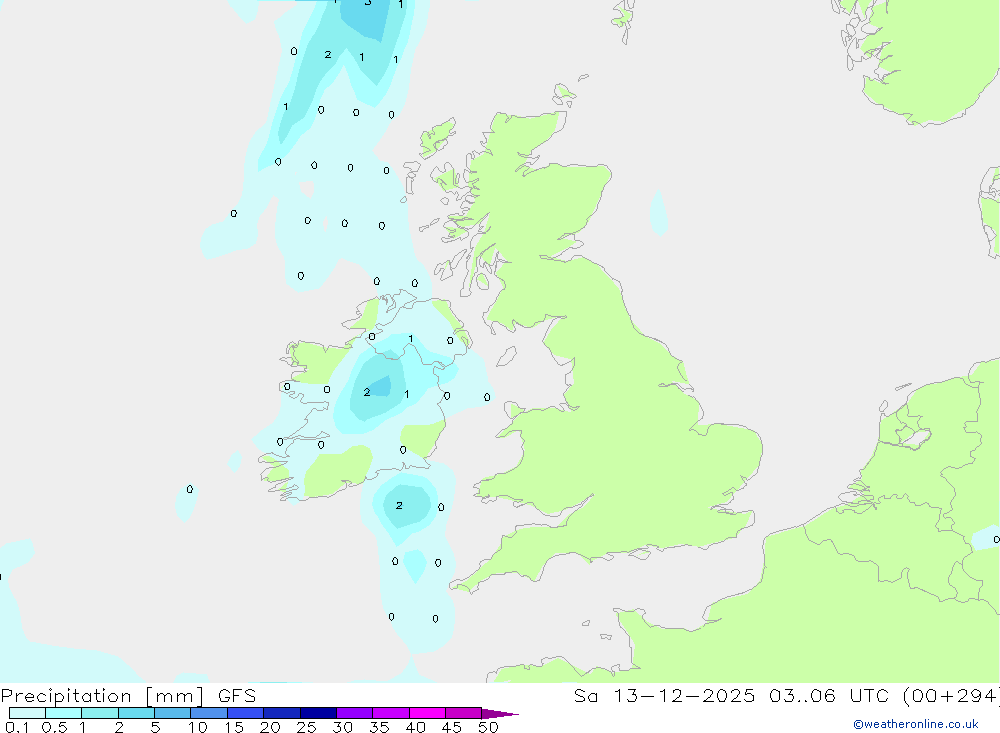The image size is (1000, 733).
Task: Select the "20" legend scale label
Action: pos(270,727)
